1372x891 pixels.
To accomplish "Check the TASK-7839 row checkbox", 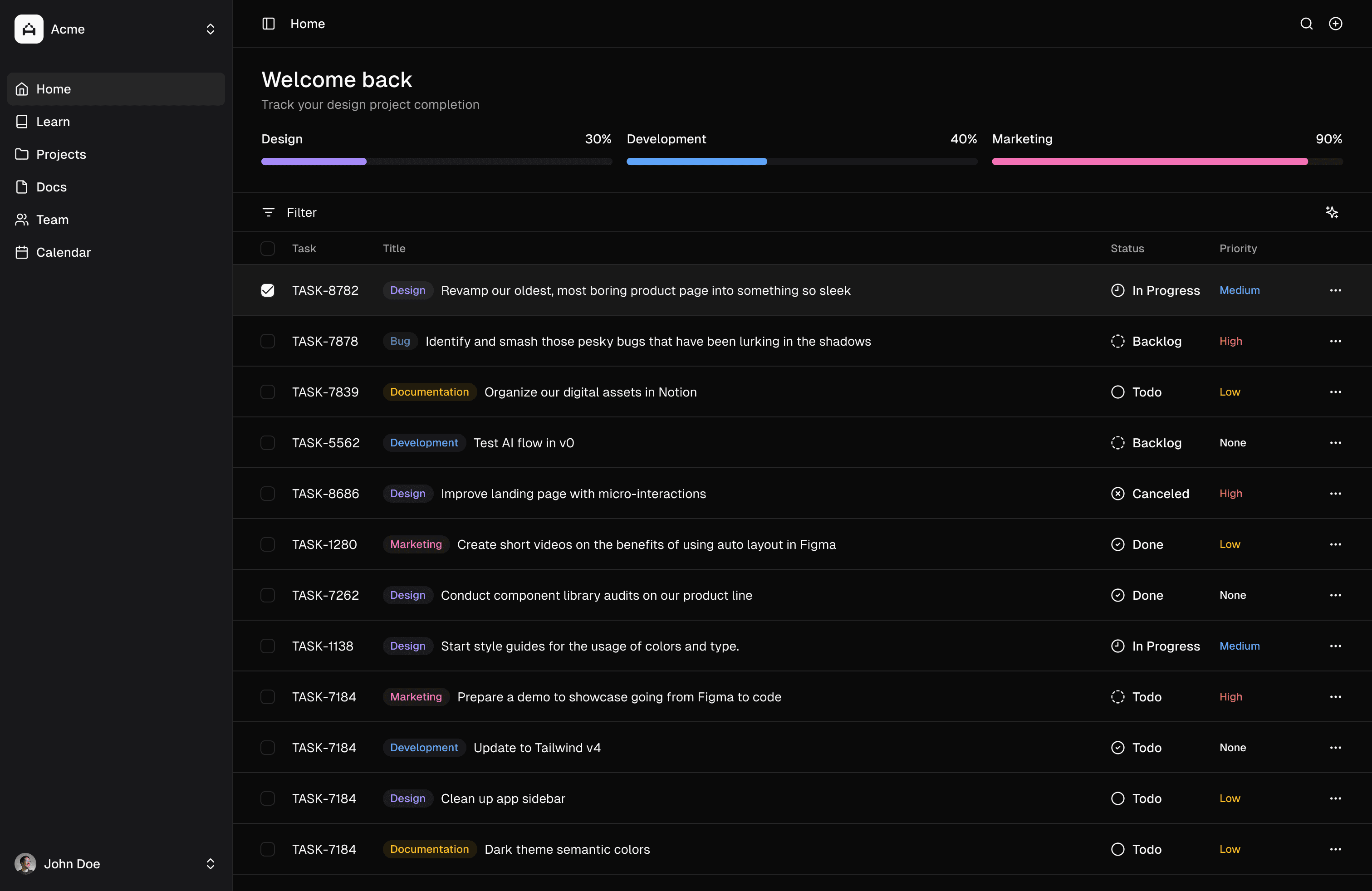I will coord(268,392).
